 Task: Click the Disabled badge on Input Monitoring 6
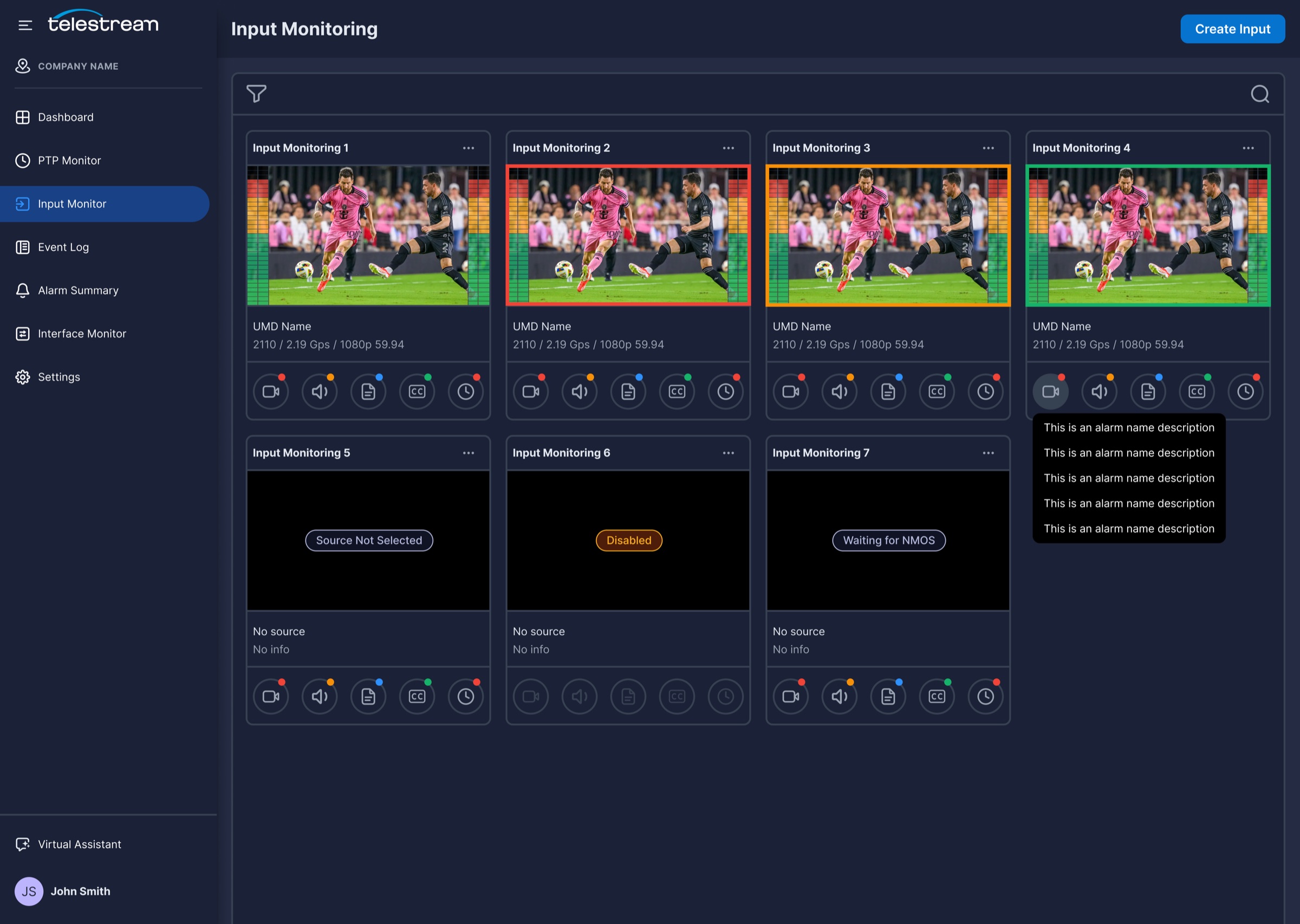pyautogui.click(x=629, y=541)
